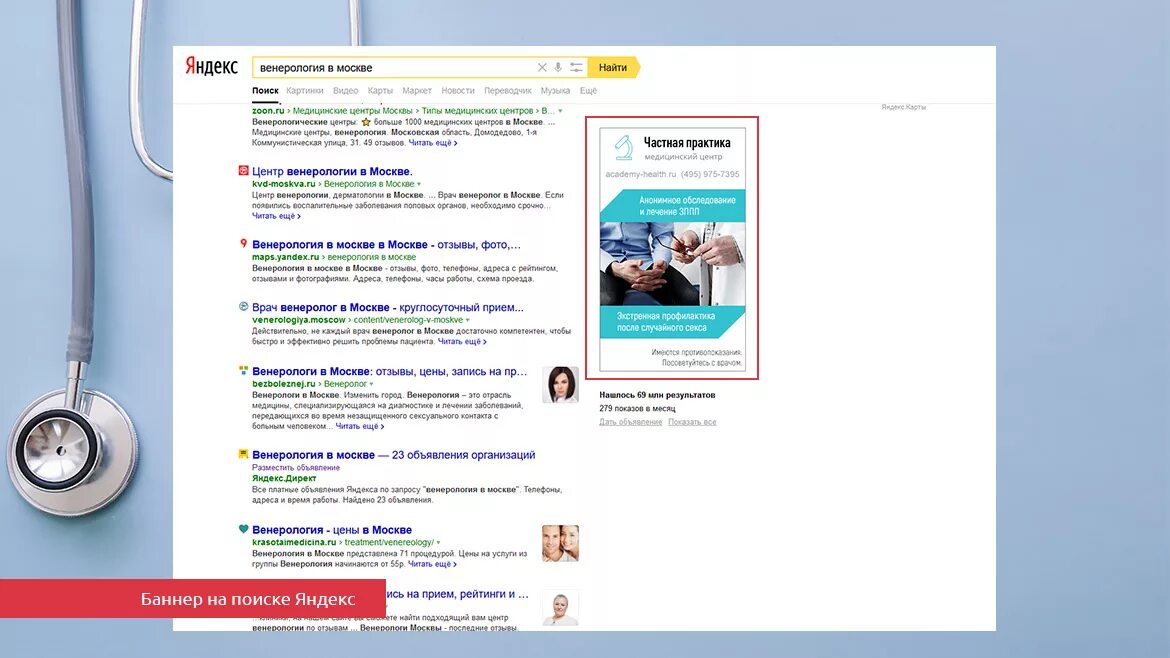Image resolution: width=1170 pixels, height=658 pixels.
Task: Click the Частная практика banner title
Action: point(687,142)
